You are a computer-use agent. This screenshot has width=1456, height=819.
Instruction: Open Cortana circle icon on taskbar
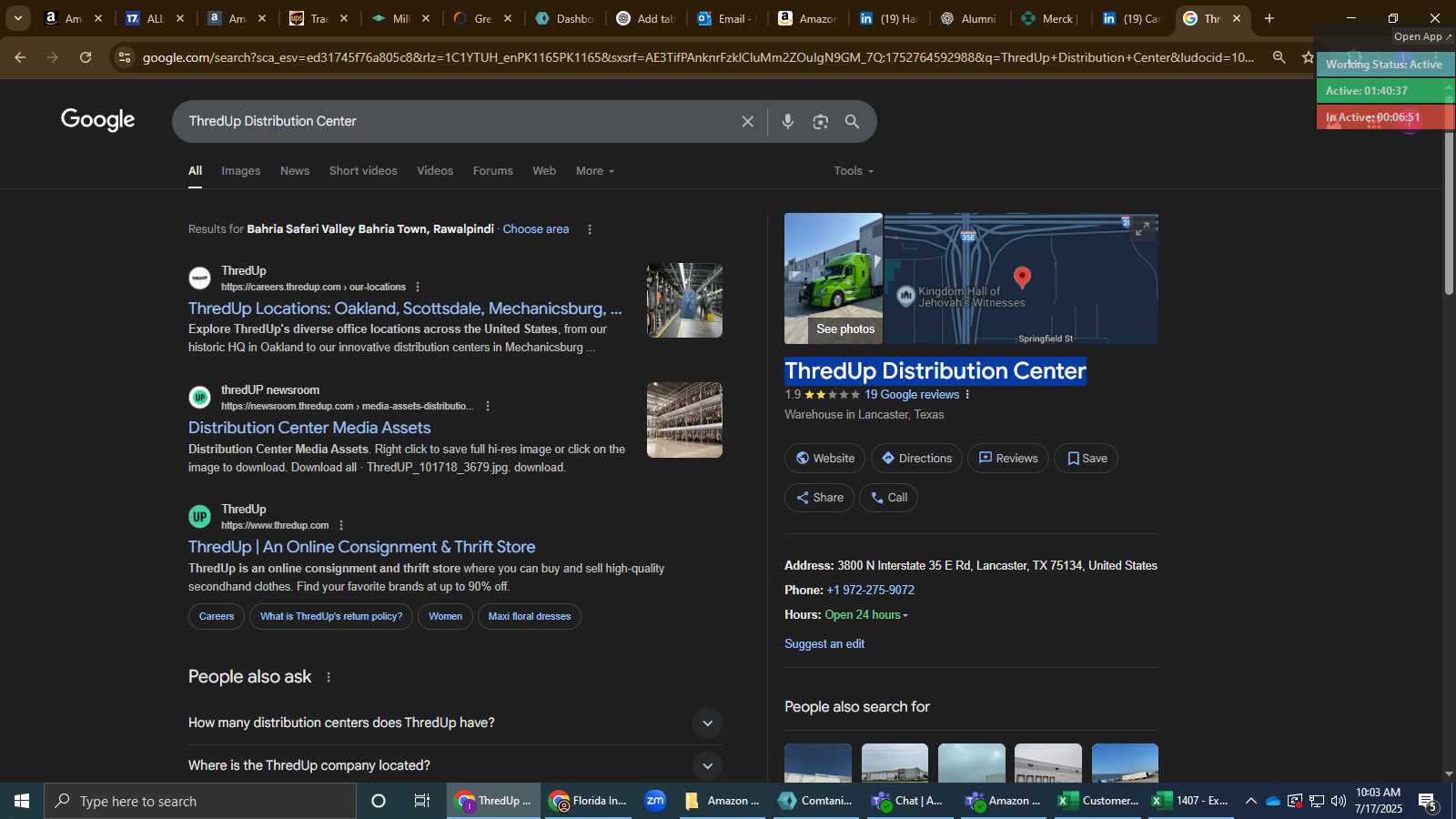click(379, 801)
